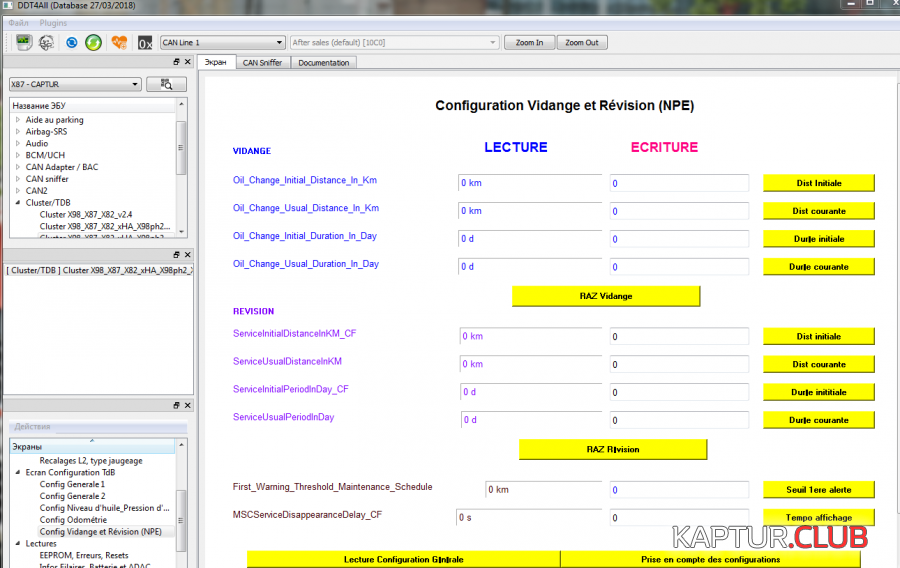This screenshot has height=568, width=900.
Task: Open the 0x hex command icon
Action: pos(145,43)
